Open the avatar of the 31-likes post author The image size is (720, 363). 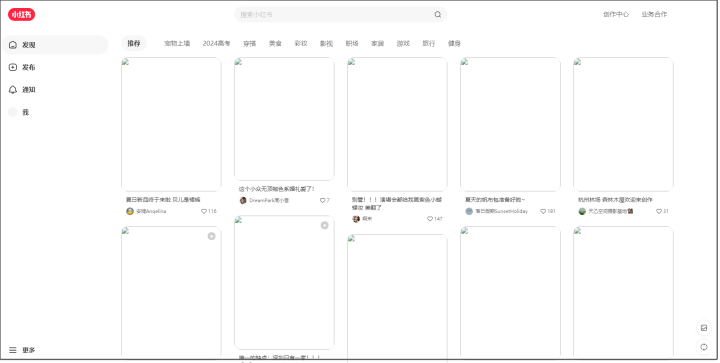[582, 211]
